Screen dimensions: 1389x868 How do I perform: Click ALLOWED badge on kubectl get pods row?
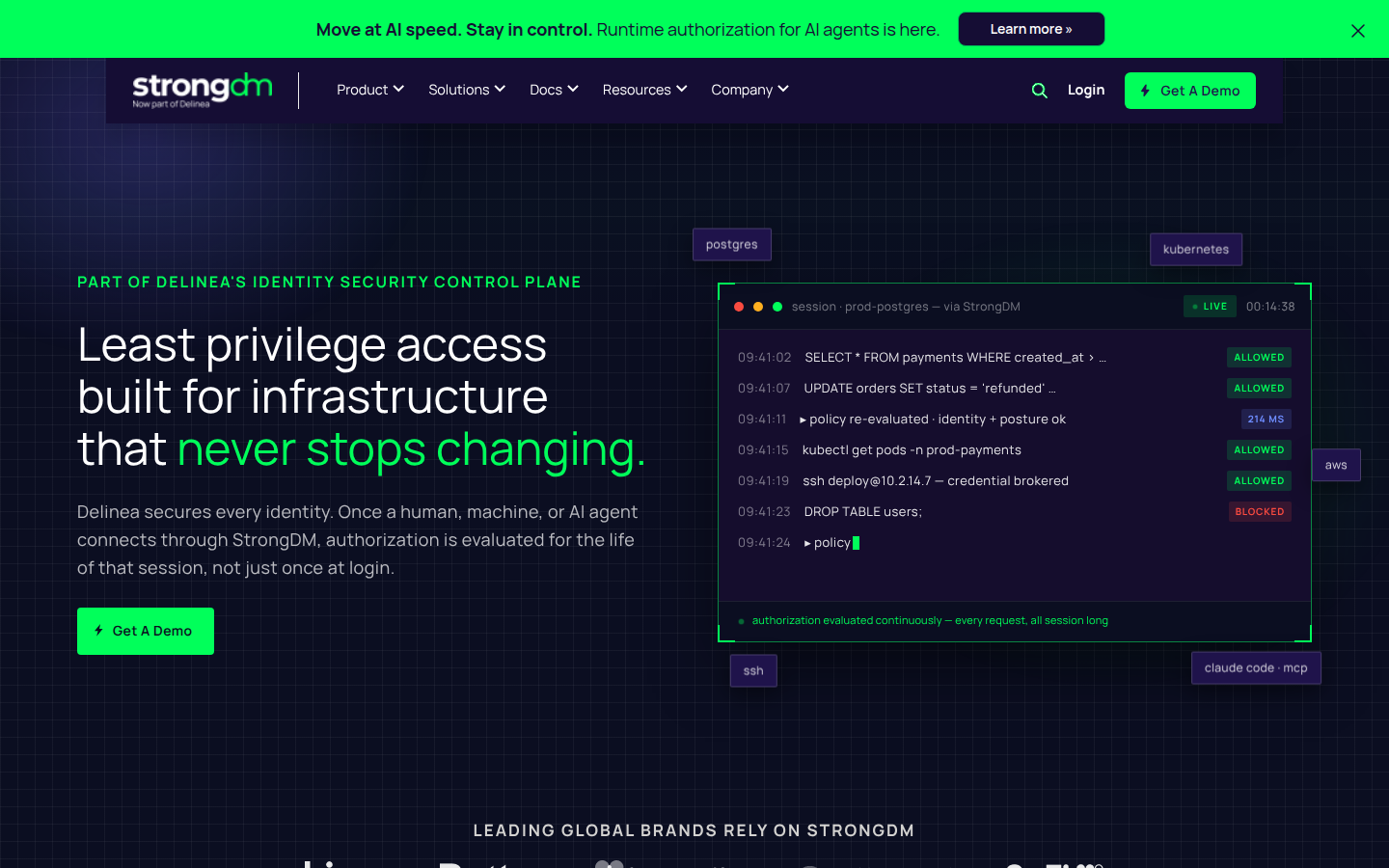click(x=1259, y=450)
